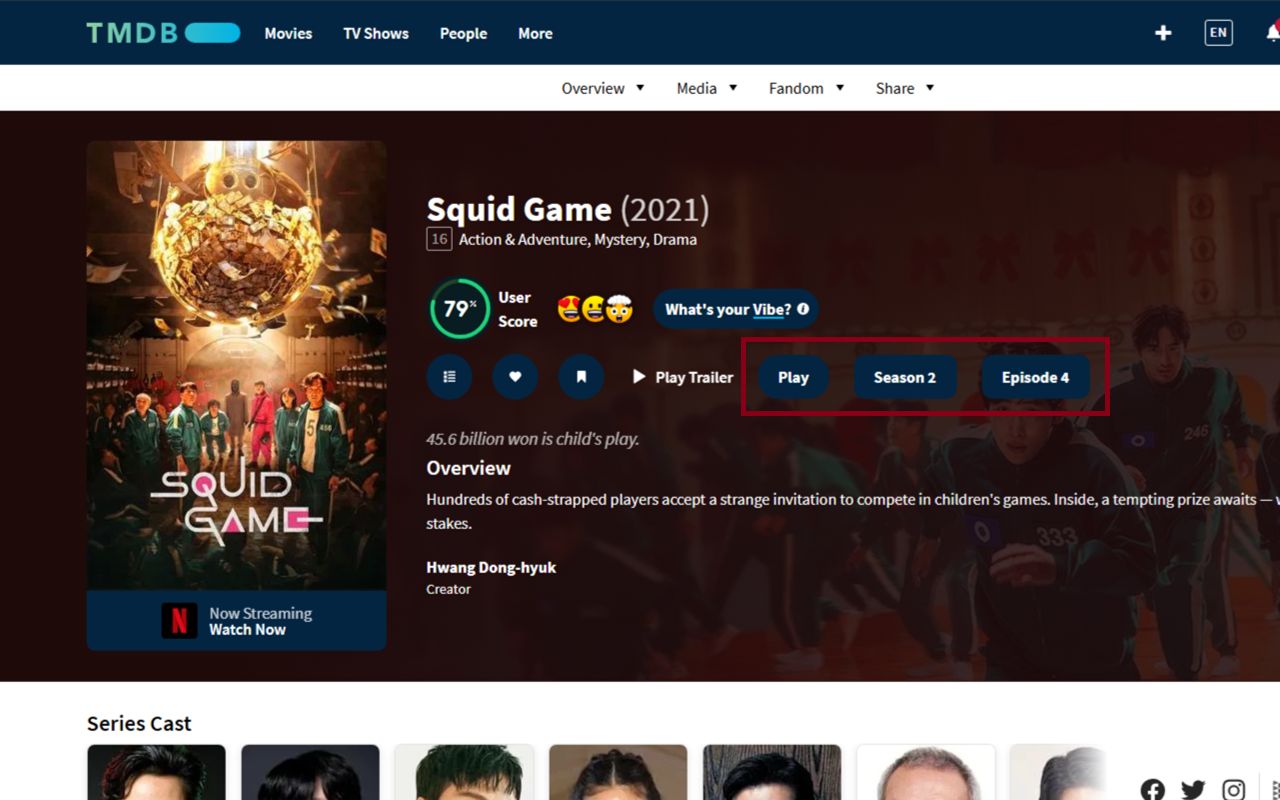Open the Instagram social link
Viewport: 1280px width, 800px height.
(x=1234, y=790)
